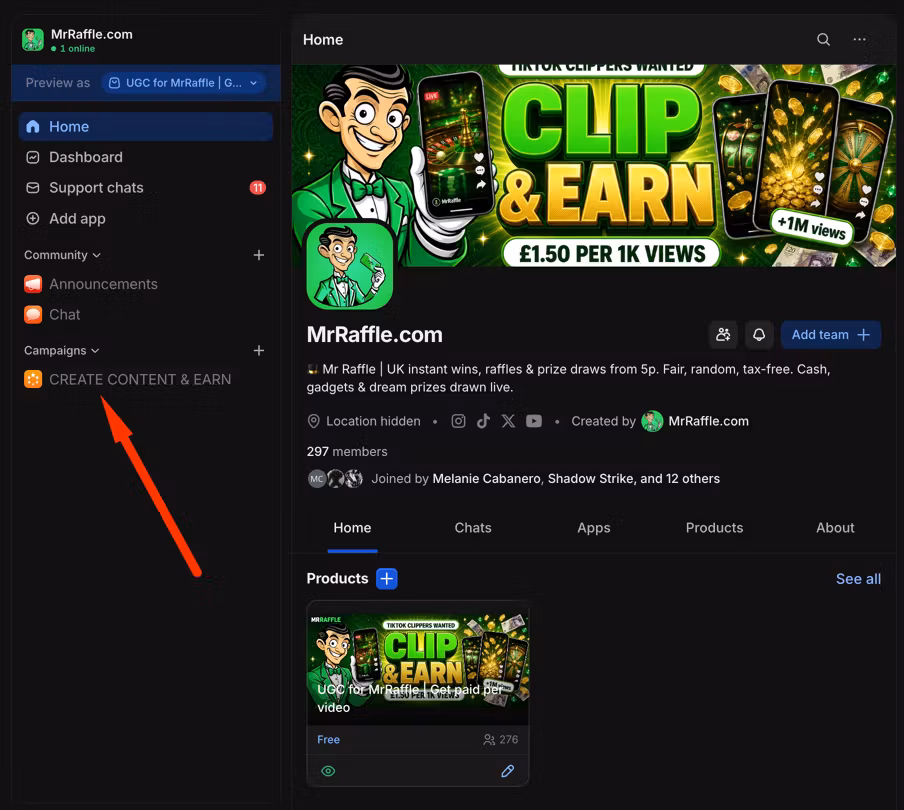Switch to the Chats tab
The image size is (904, 810).
point(473,528)
